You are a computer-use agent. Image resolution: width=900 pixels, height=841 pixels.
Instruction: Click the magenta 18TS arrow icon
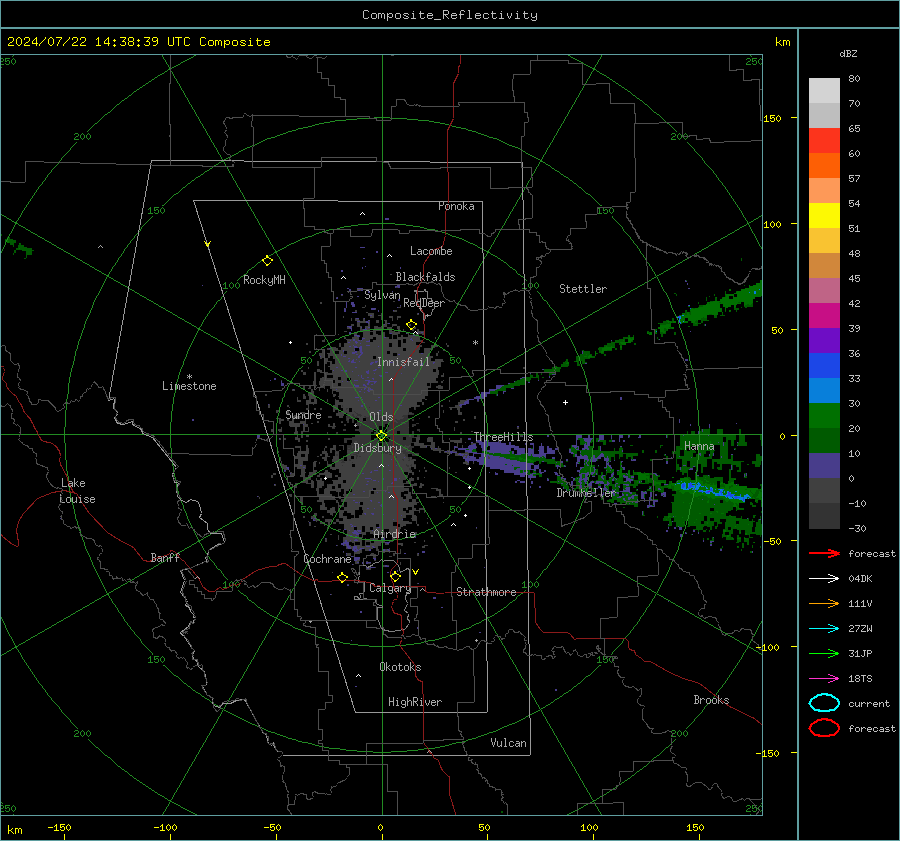[824, 679]
